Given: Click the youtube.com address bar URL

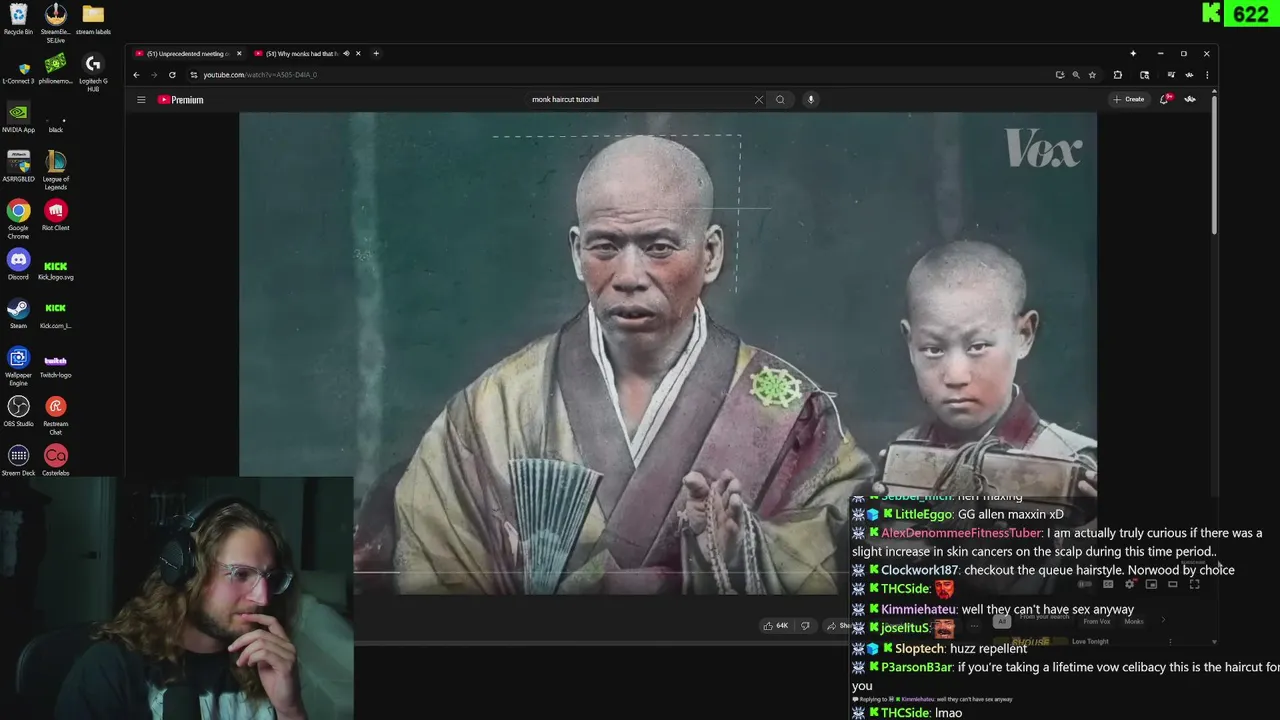Looking at the screenshot, I should pyautogui.click(x=260, y=75).
